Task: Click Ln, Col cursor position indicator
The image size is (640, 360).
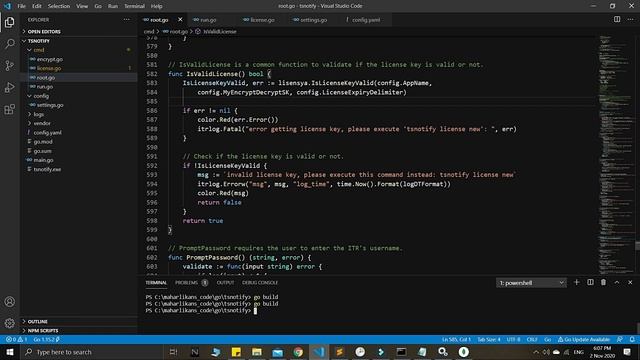Action: 456,339
